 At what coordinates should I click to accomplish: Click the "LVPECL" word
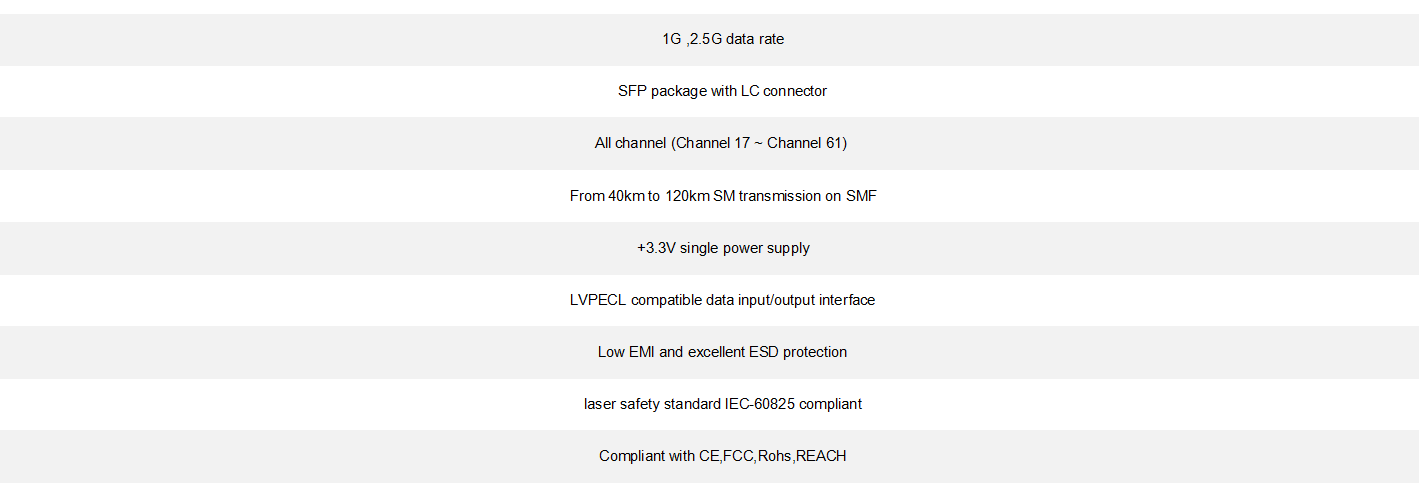point(598,300)
